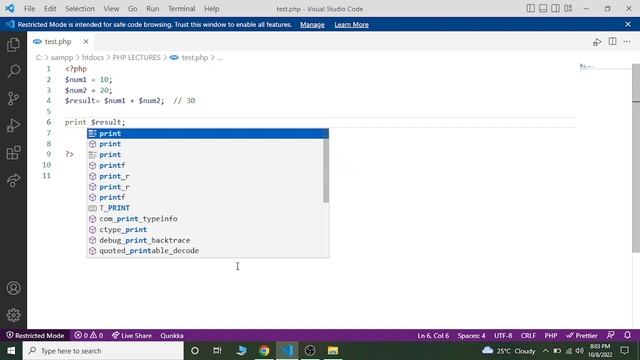The image size is (640, 360).
Task: Click Live Share in status bar
Action: 132,336
